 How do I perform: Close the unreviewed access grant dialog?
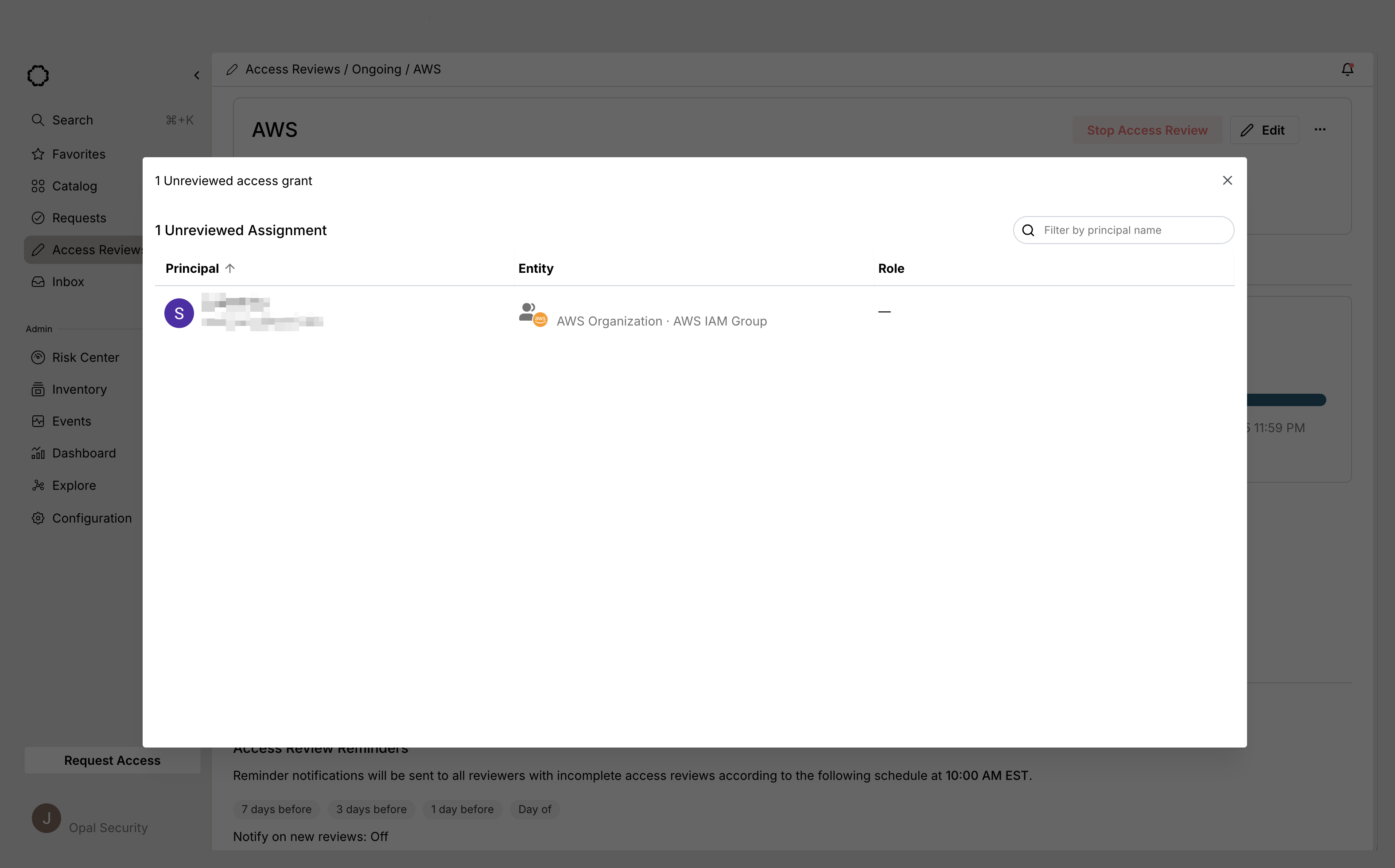point(1227,180)
